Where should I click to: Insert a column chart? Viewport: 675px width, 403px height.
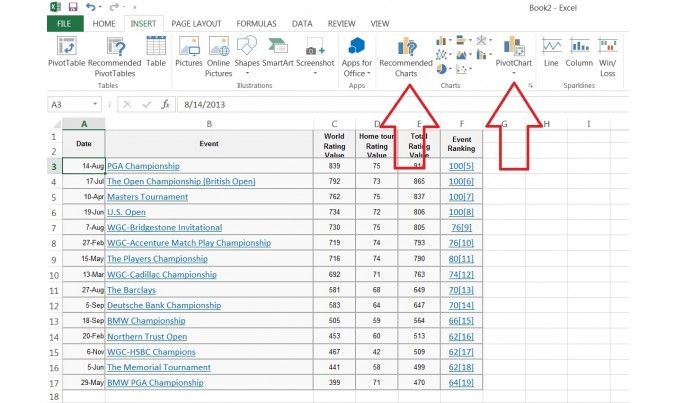(441, 40)
